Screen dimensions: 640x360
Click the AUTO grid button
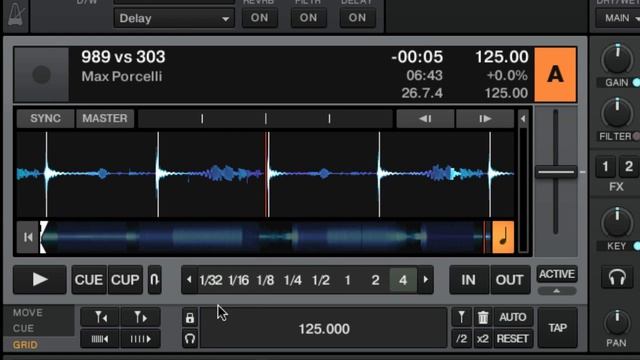click(513, 317)
